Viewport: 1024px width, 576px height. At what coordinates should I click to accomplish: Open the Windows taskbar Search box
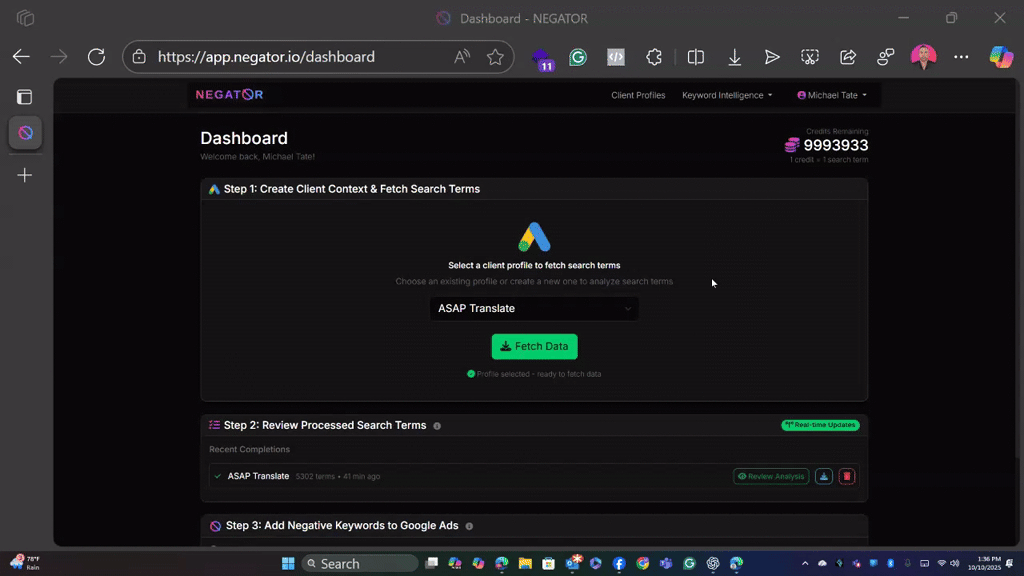pos(360,564)
